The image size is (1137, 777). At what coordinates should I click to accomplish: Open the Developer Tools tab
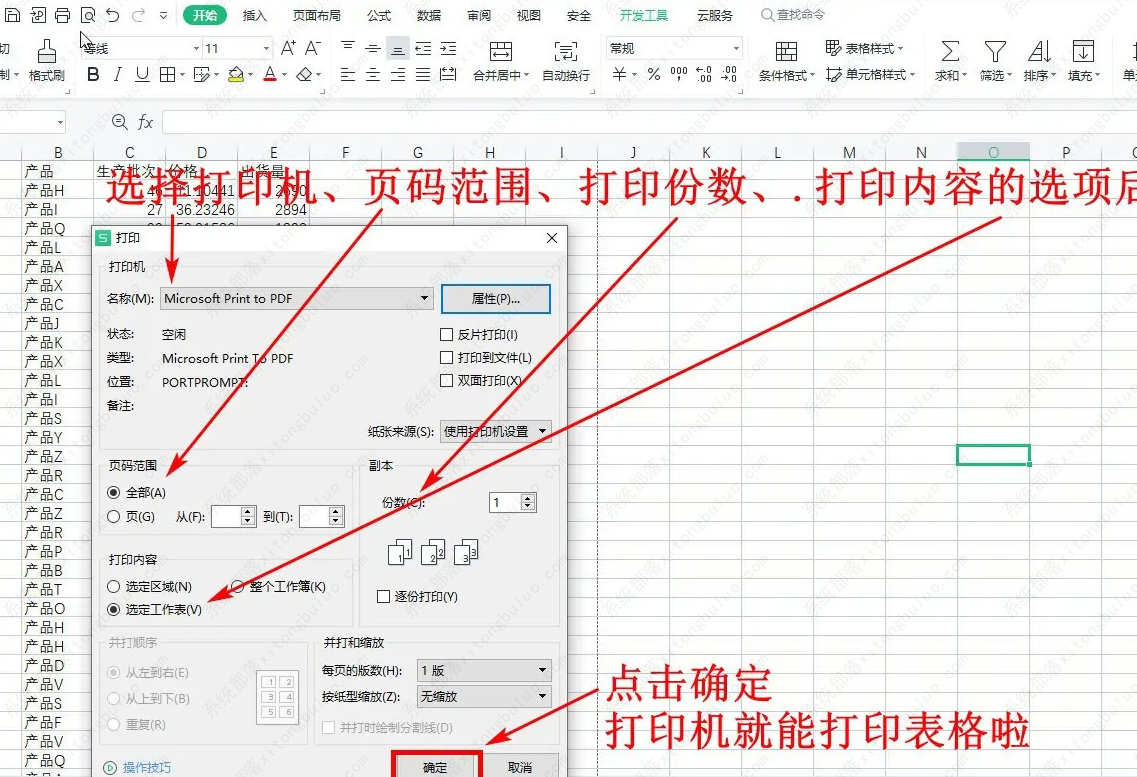643,16
